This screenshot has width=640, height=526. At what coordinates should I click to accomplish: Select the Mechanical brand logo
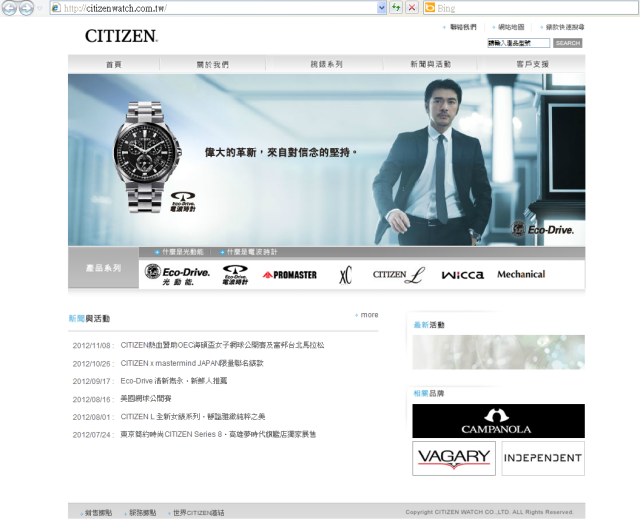[x=521, y=274]
